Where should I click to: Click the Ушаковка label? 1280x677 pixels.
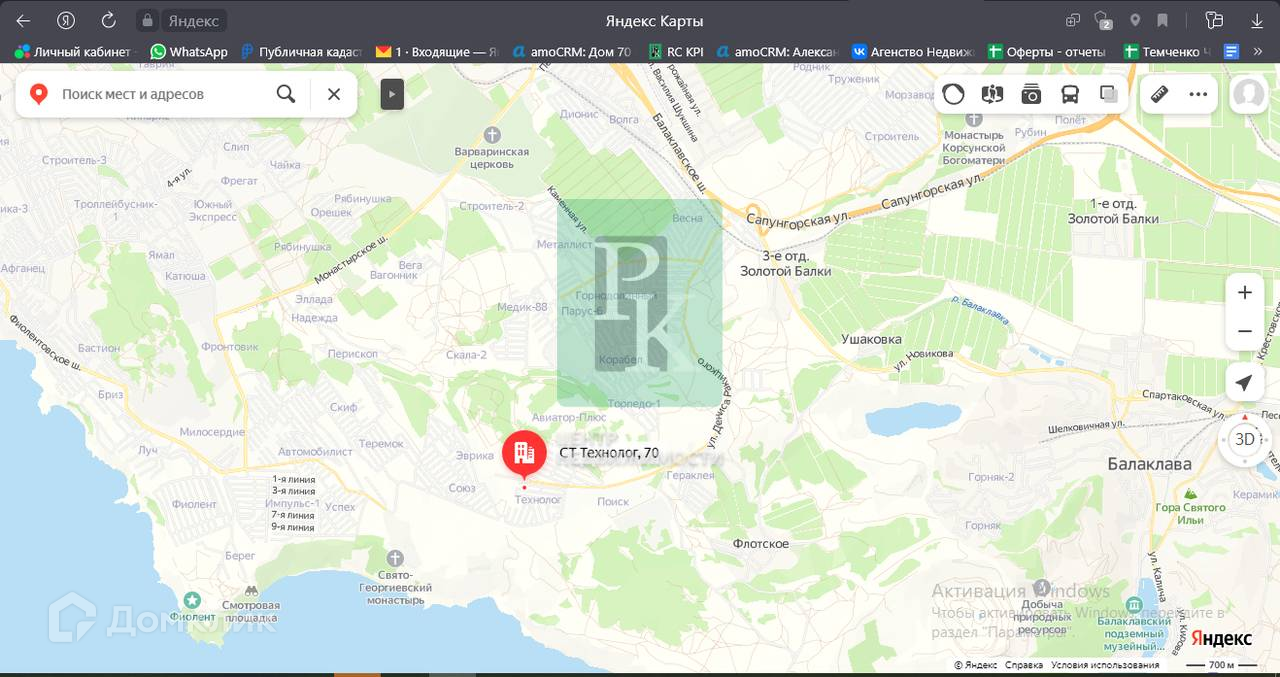pos(871,339)
